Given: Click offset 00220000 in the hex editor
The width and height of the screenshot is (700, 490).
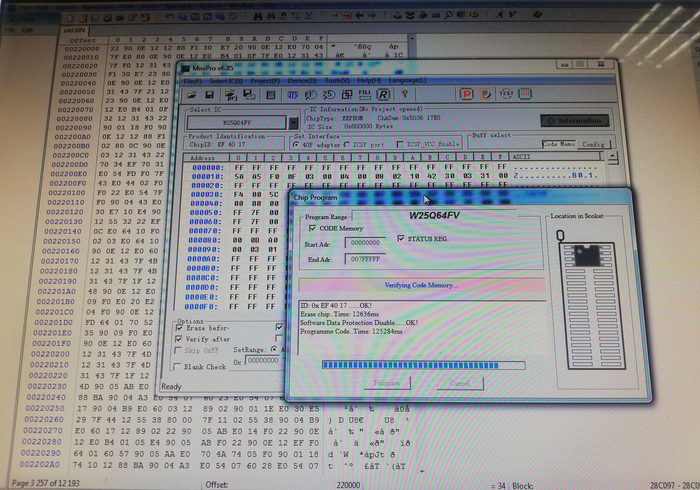Looking at the screenshot, I should pyautogui.click(x=82, y=49).
